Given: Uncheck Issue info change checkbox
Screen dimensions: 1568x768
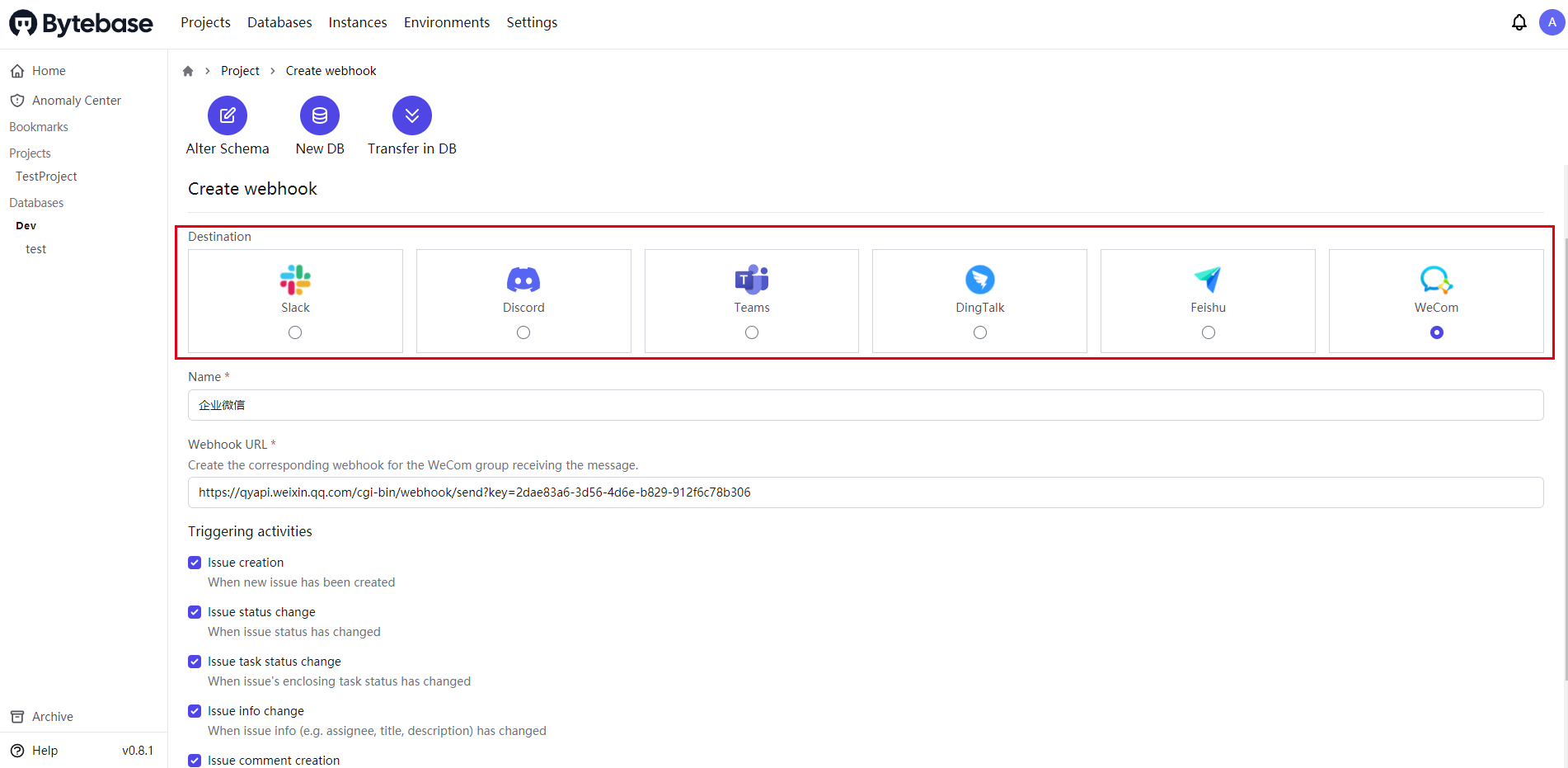Looking at the screenshot, I should click(x=195, y=711).
